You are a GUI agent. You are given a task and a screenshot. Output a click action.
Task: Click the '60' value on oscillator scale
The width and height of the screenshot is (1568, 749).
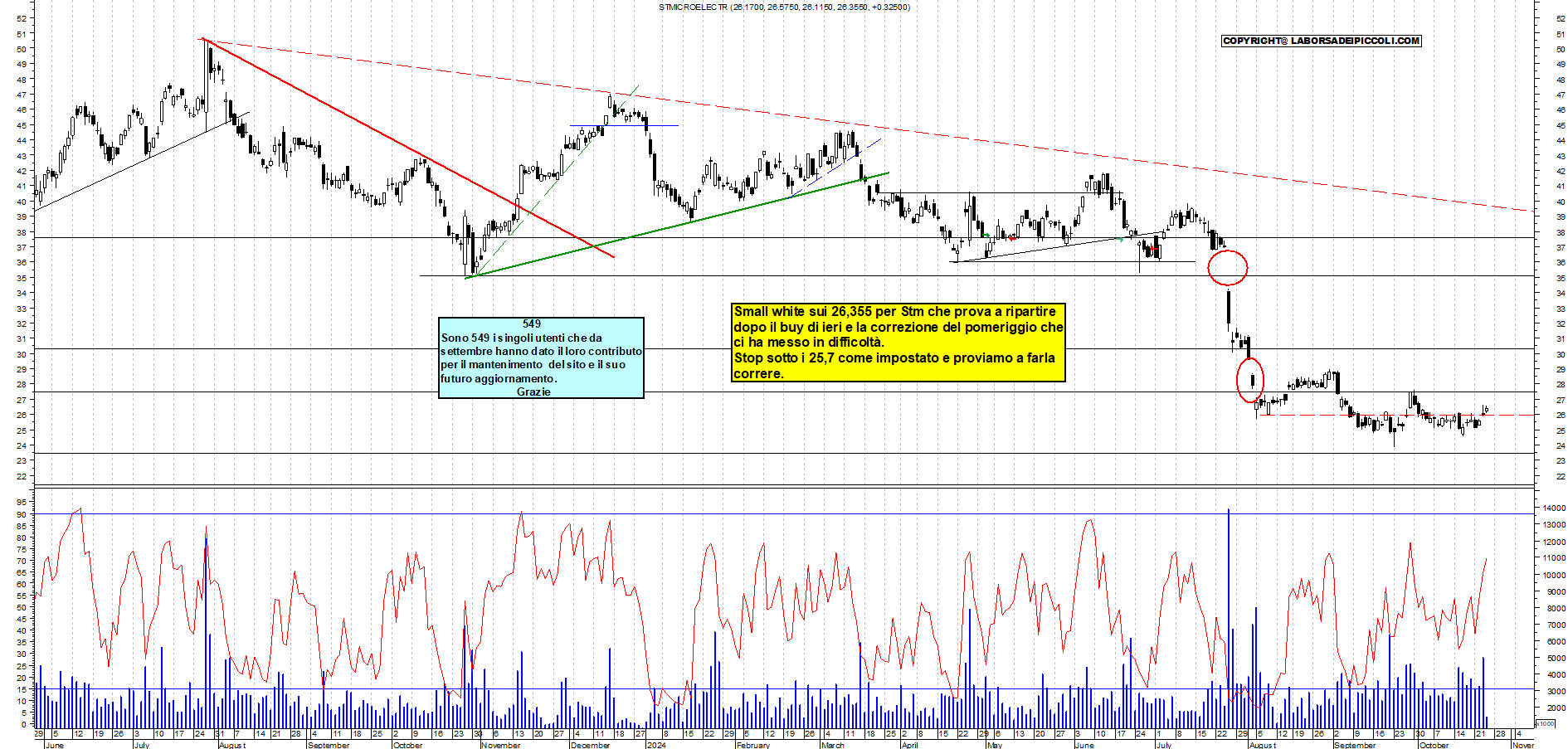pos(22,584)
